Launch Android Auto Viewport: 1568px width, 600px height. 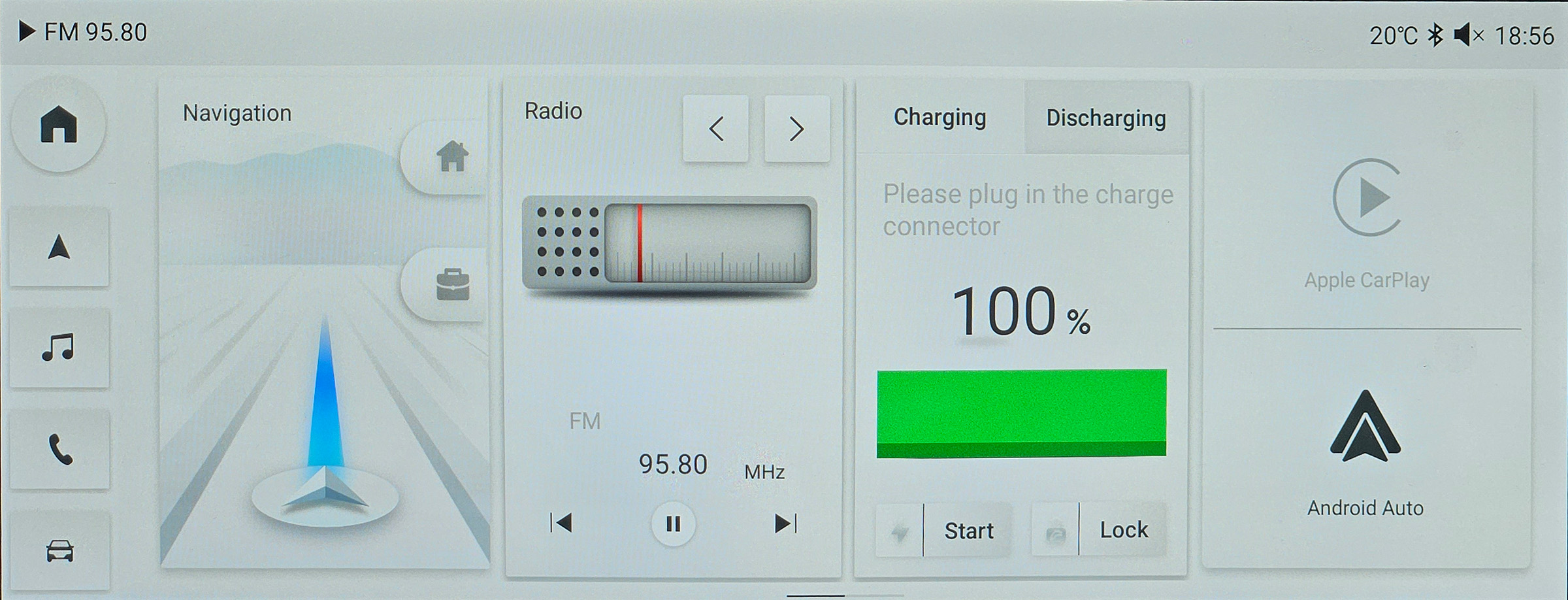(x=1365, y=454)
